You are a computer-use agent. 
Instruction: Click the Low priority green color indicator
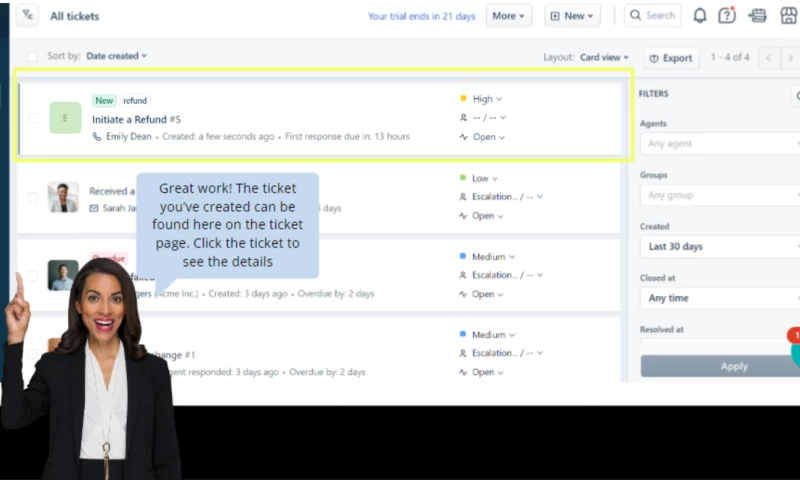click(463, 178)
